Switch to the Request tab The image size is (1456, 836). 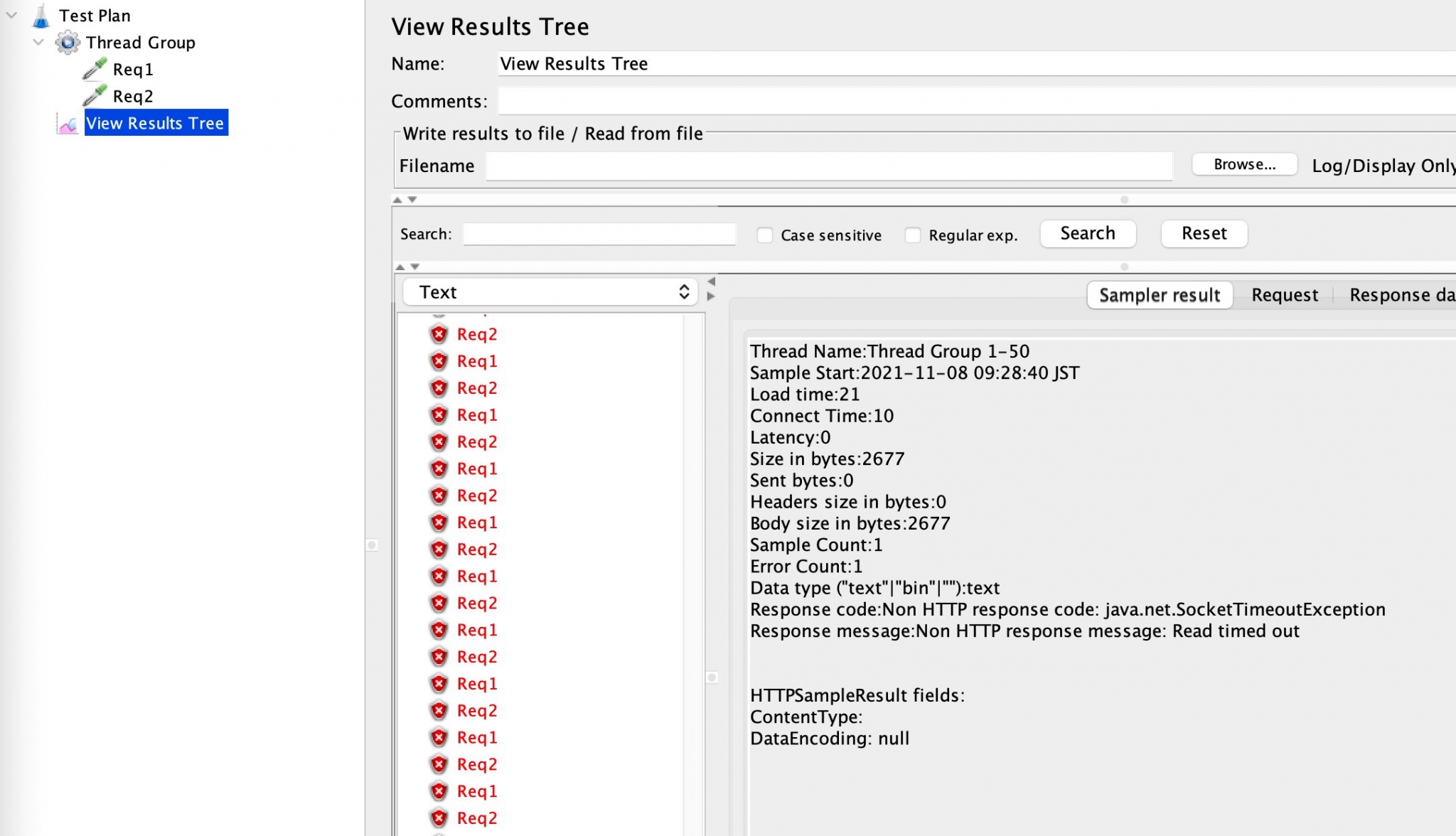[1284, 294]
